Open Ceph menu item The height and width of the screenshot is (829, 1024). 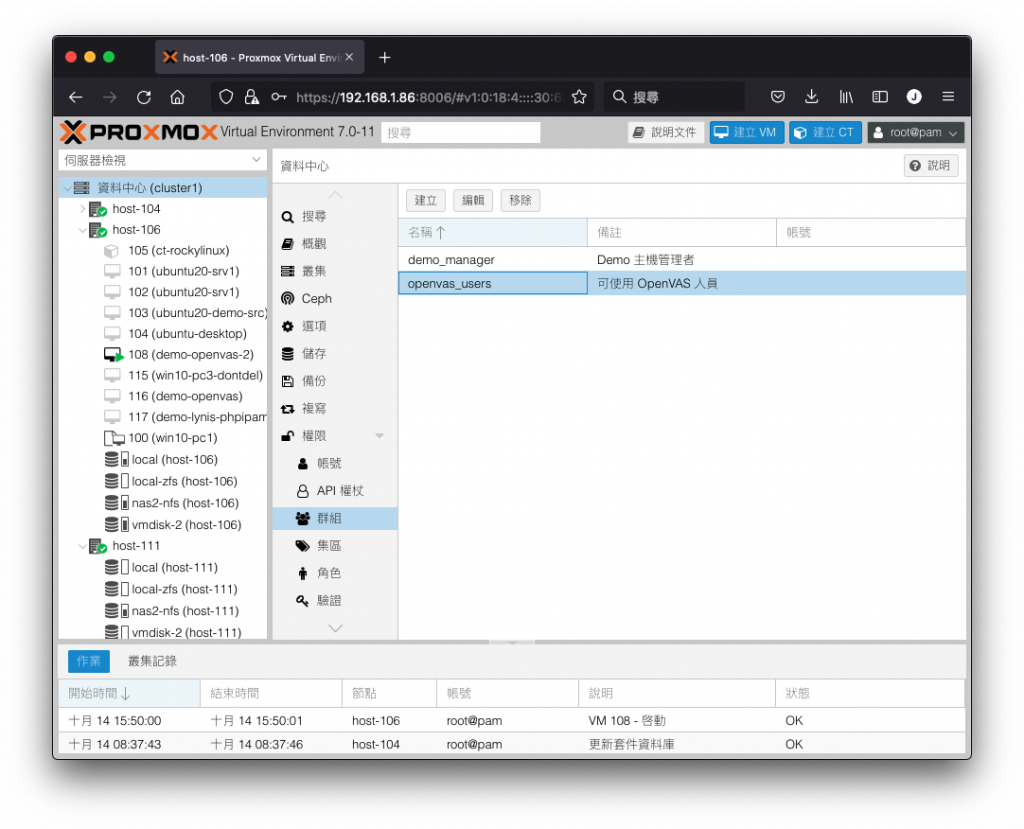click(335, 299)
